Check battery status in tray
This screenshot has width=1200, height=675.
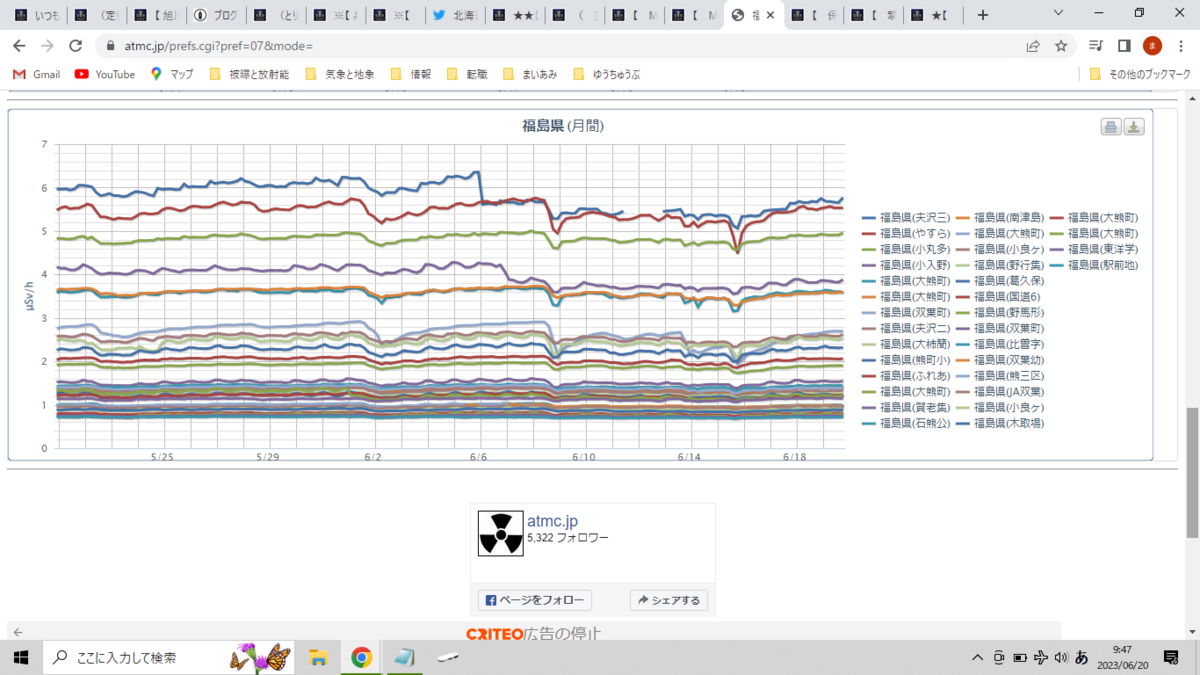(x=1020, y=657)
